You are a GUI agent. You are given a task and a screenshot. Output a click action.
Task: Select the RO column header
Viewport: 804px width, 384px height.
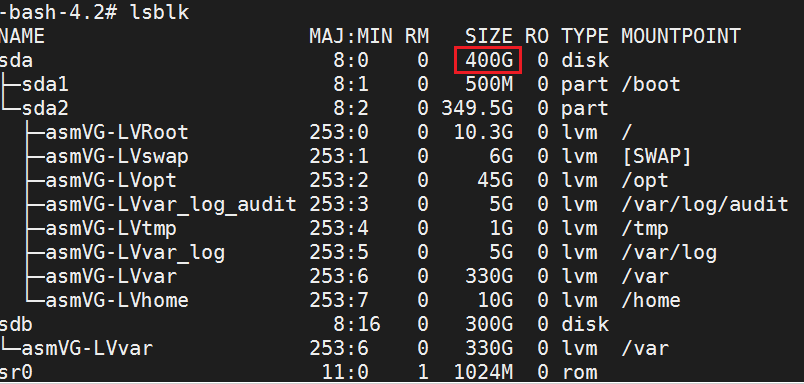coord(537,36)
